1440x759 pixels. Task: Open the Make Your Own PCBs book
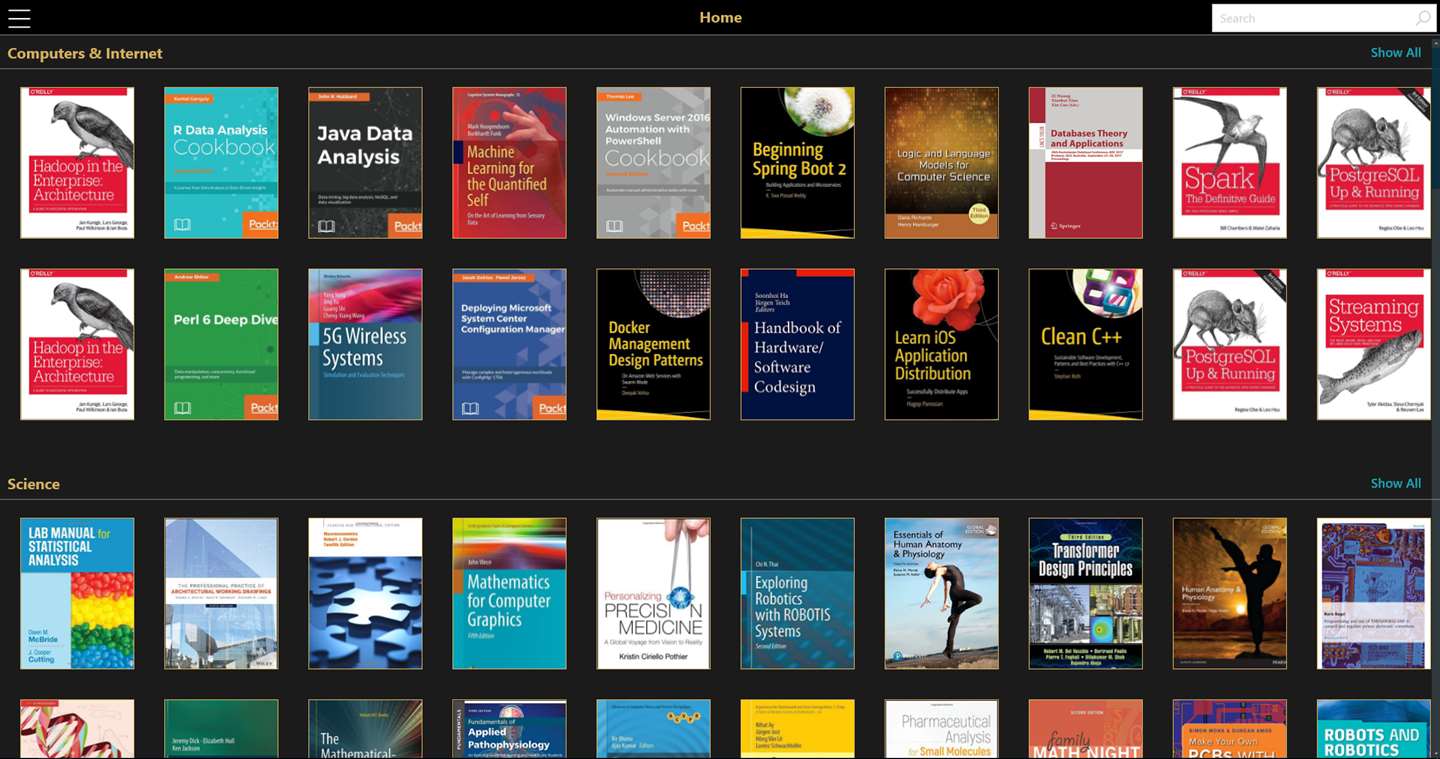[1229, 729]
